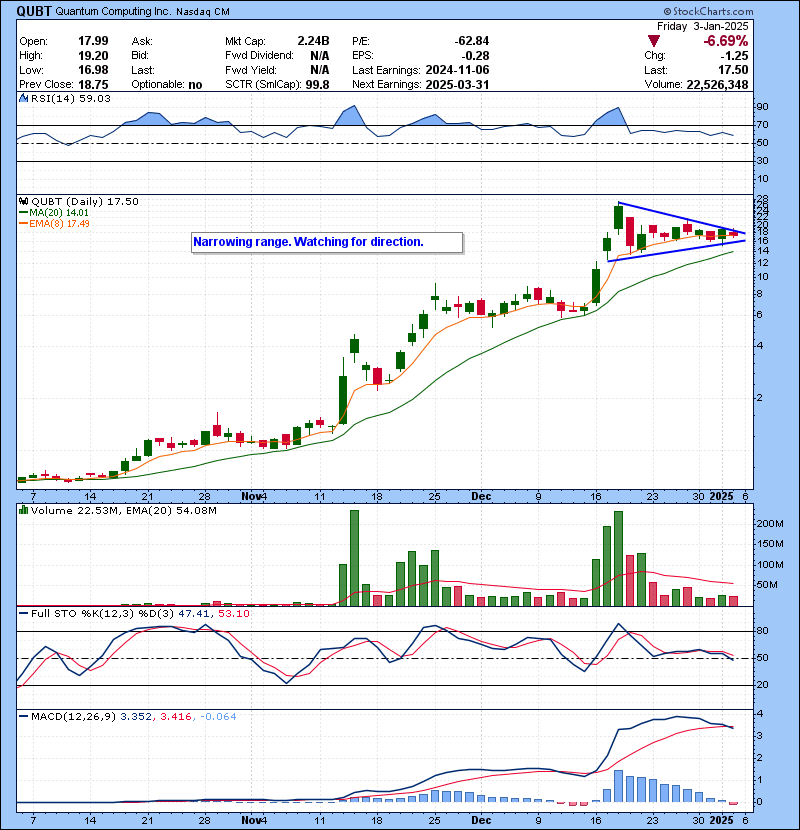
Task: Select the company name Quantum Computing Inc.
Action: pos(113,12)
